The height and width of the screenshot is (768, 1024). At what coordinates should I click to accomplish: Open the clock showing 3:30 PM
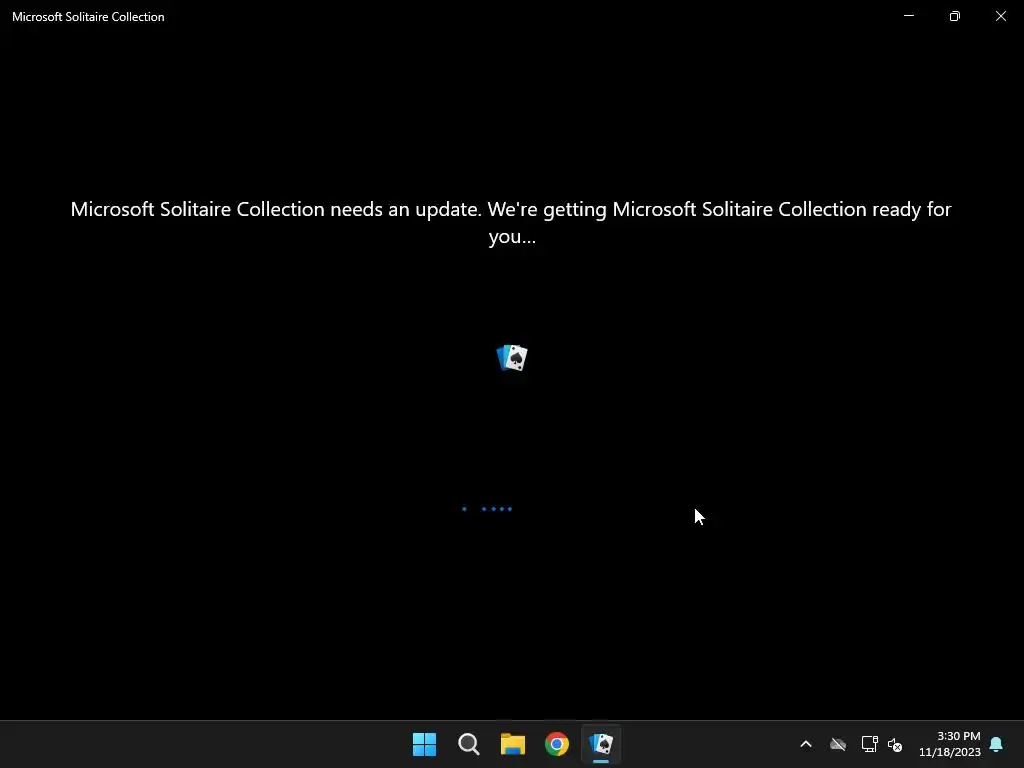(950, 744)
